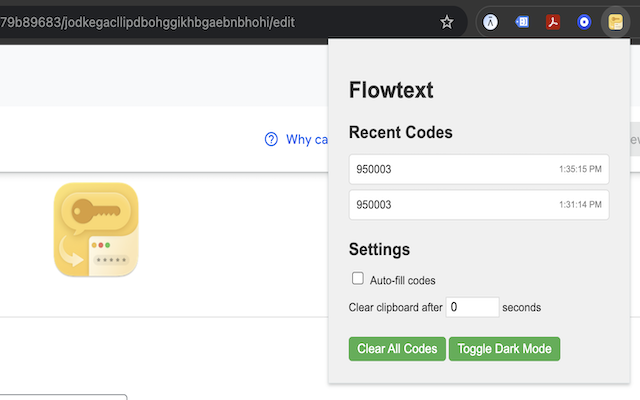This screenshot has height=400, width=640.
Task: Click the red Adobe Acrobat extension icon
Action: 553,22
